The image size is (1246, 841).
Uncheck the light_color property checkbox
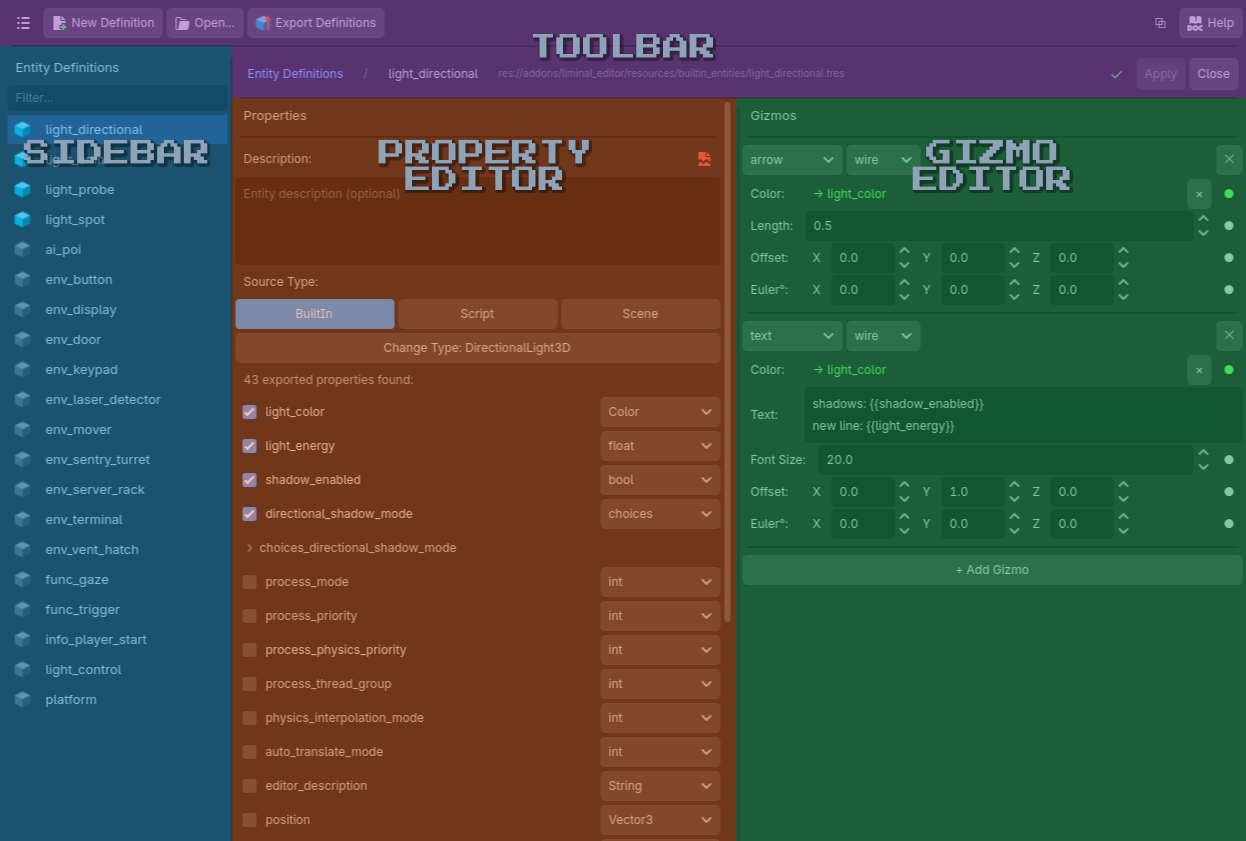[250, 412]
